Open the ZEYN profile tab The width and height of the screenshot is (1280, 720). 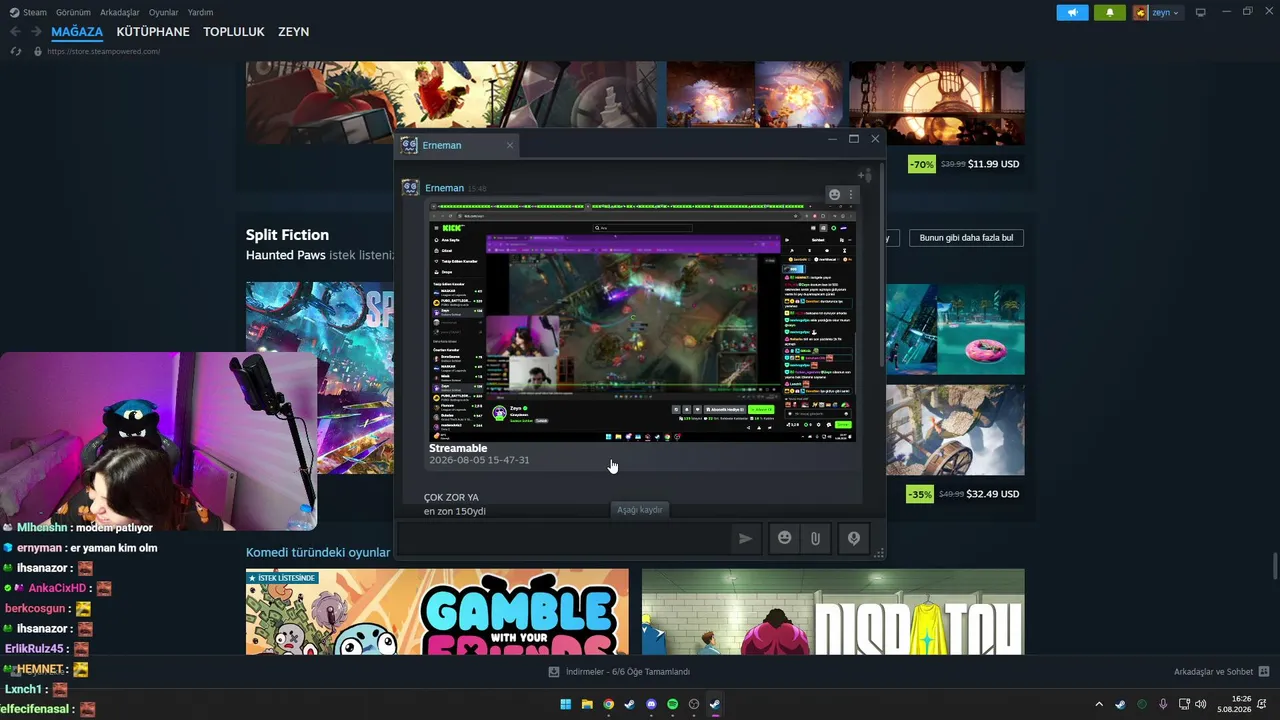[x=294, y=32]
